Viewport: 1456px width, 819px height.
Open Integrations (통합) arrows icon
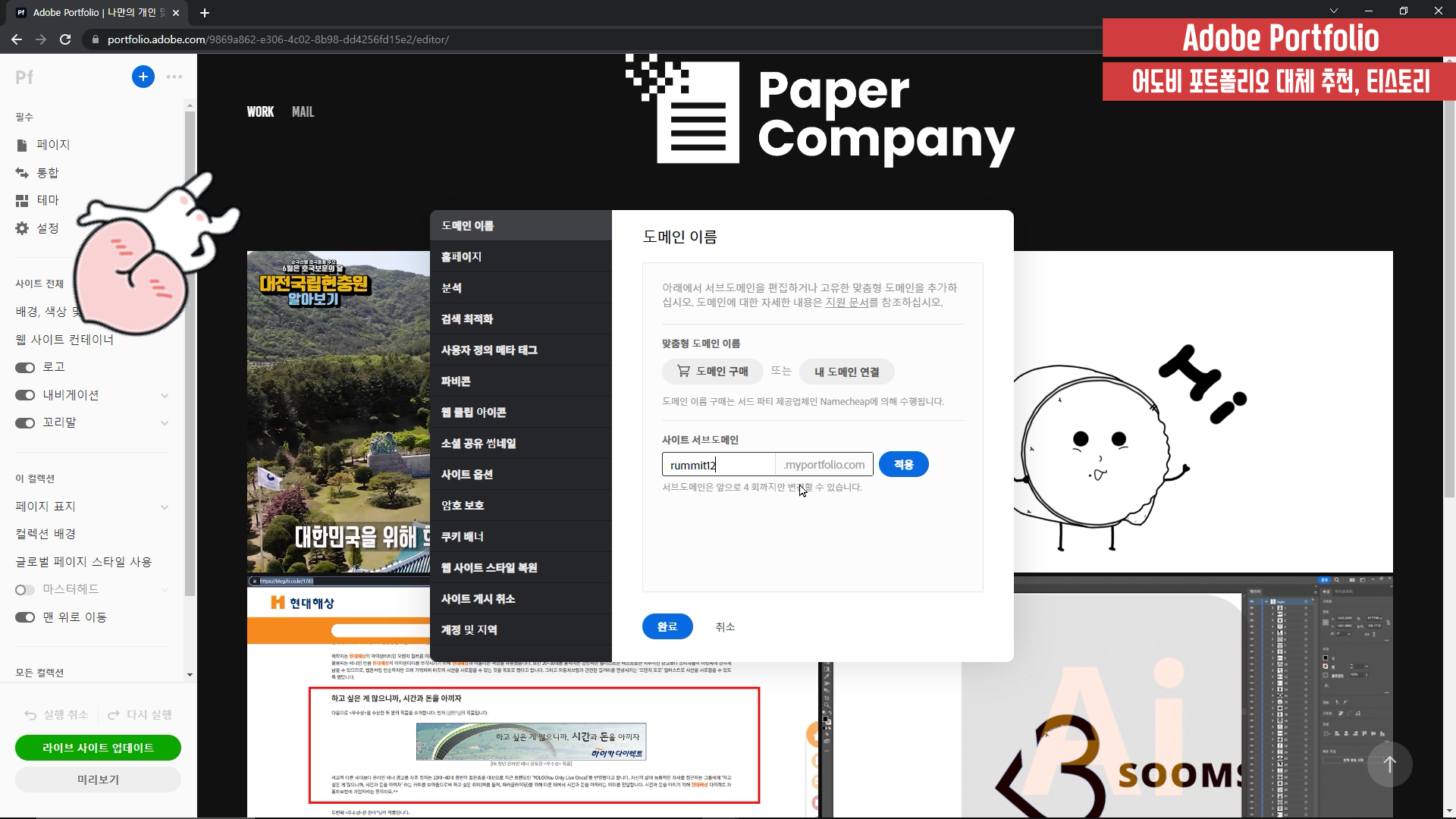[x=22, y=173]
